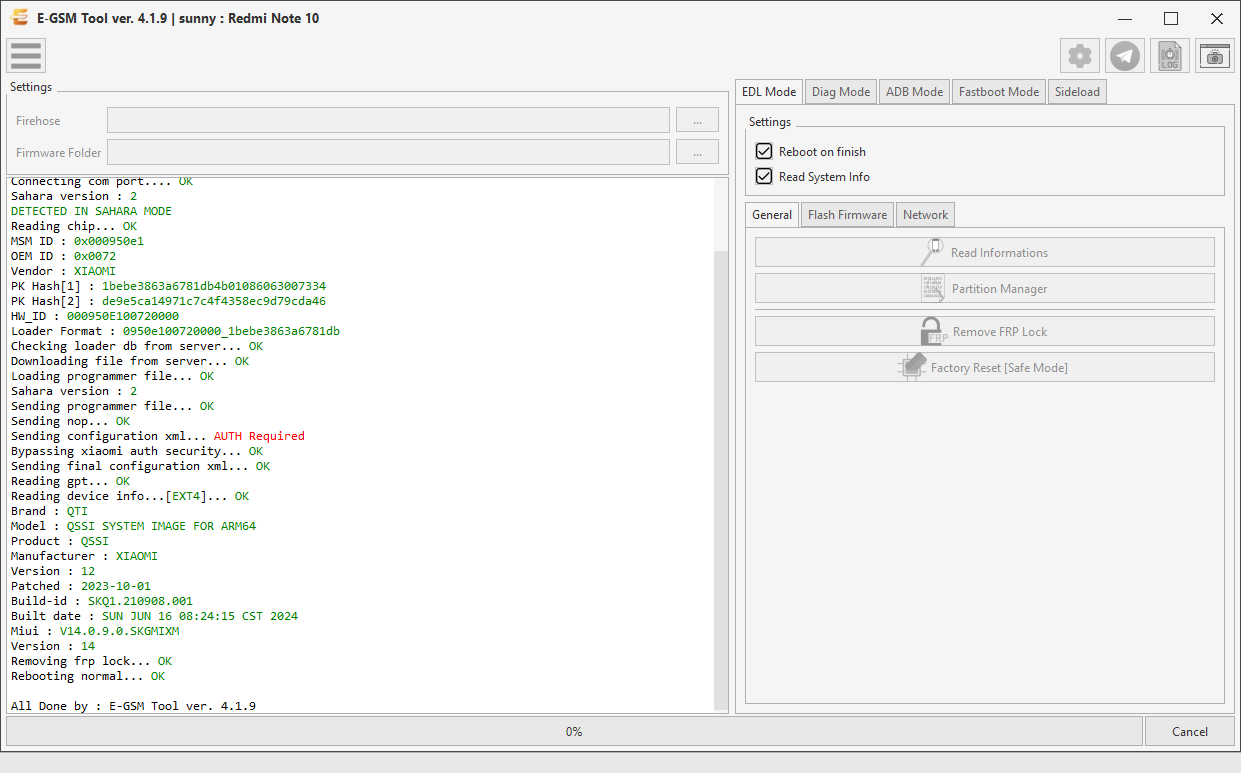Viewport: 1241px width, 773px height.
Task: Switch to Fastboot Mode tab
Action: tap(999, 91)
